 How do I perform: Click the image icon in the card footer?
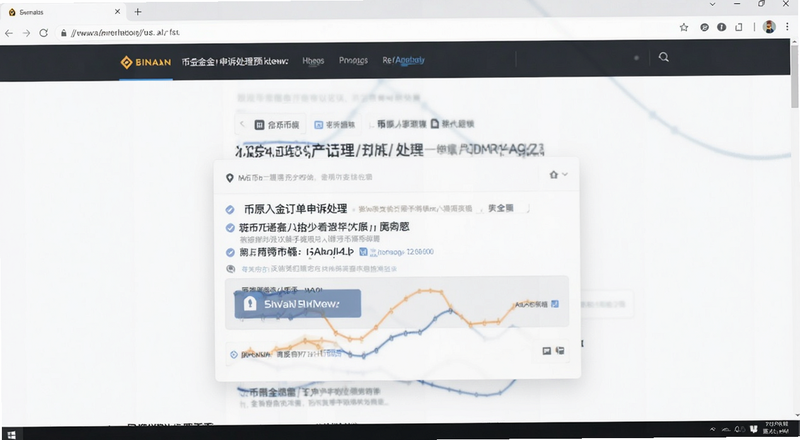coord(546,351)
